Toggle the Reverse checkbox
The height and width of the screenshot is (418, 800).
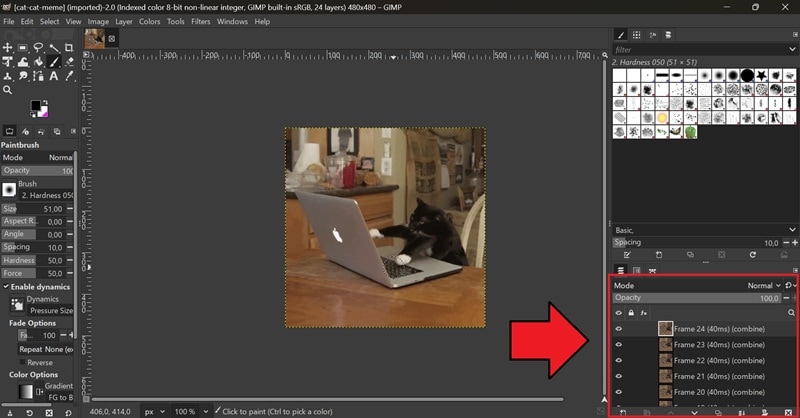pyautogui.click(x=22, y=362)
